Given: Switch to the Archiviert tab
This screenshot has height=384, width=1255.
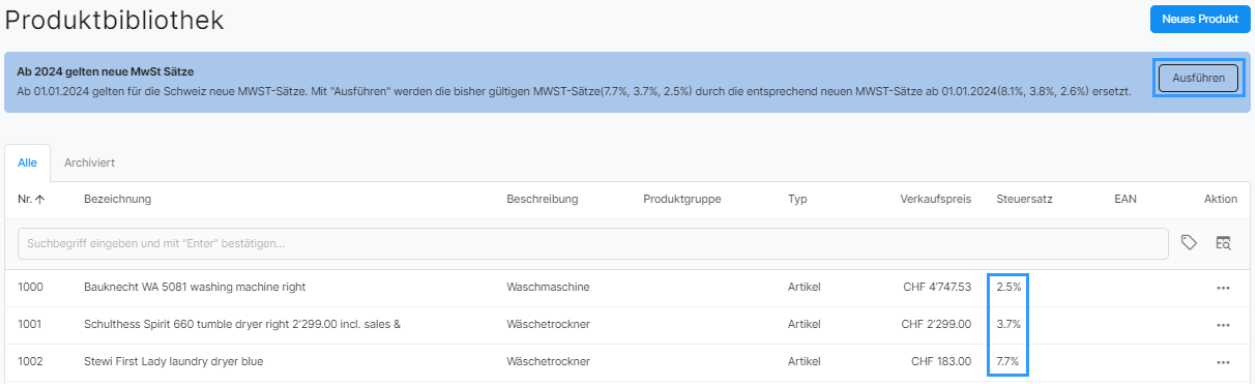Looking at the screenshot, I should (89, 162).
